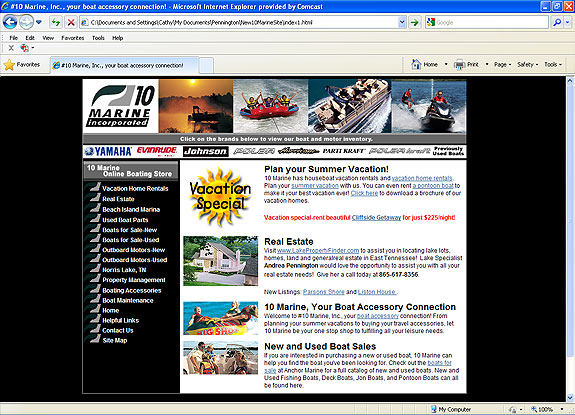
Task: Open the recent pages dropdown arrow
Action: (39, 22)
